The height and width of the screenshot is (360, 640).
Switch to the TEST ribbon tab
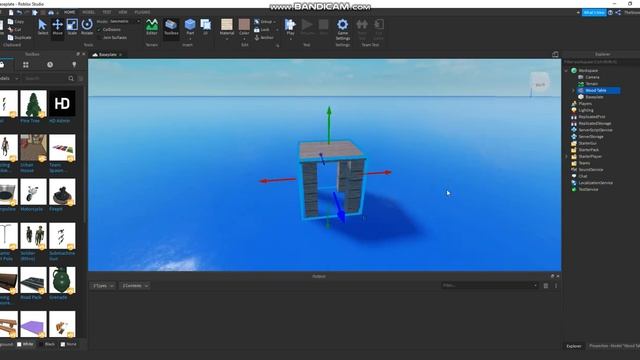pyautogui.click(x=107, y=13)
